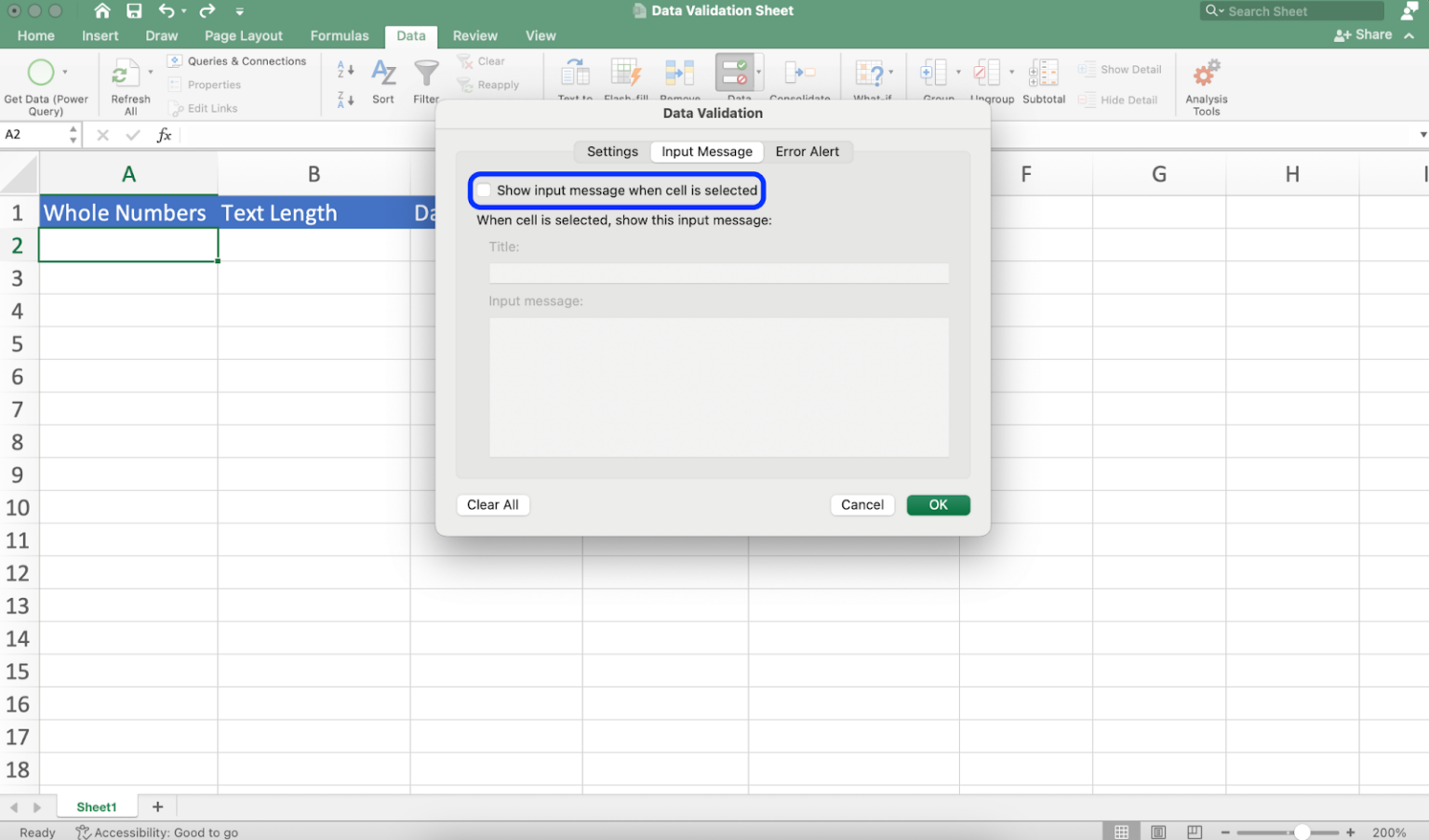Click the Group icon
This screenshot has height=840, width=1429.
[933, 72]
